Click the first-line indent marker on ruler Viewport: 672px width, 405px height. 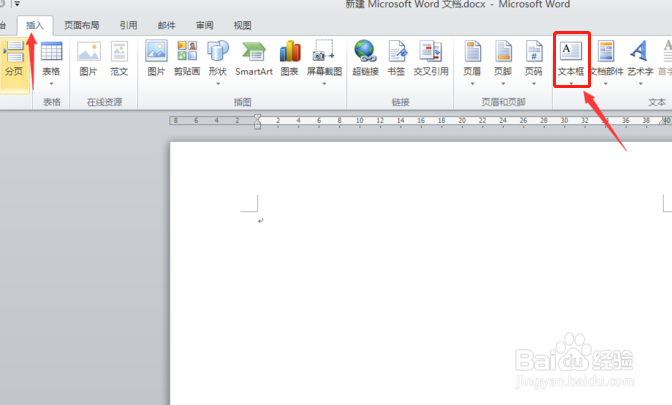point(257,117)
